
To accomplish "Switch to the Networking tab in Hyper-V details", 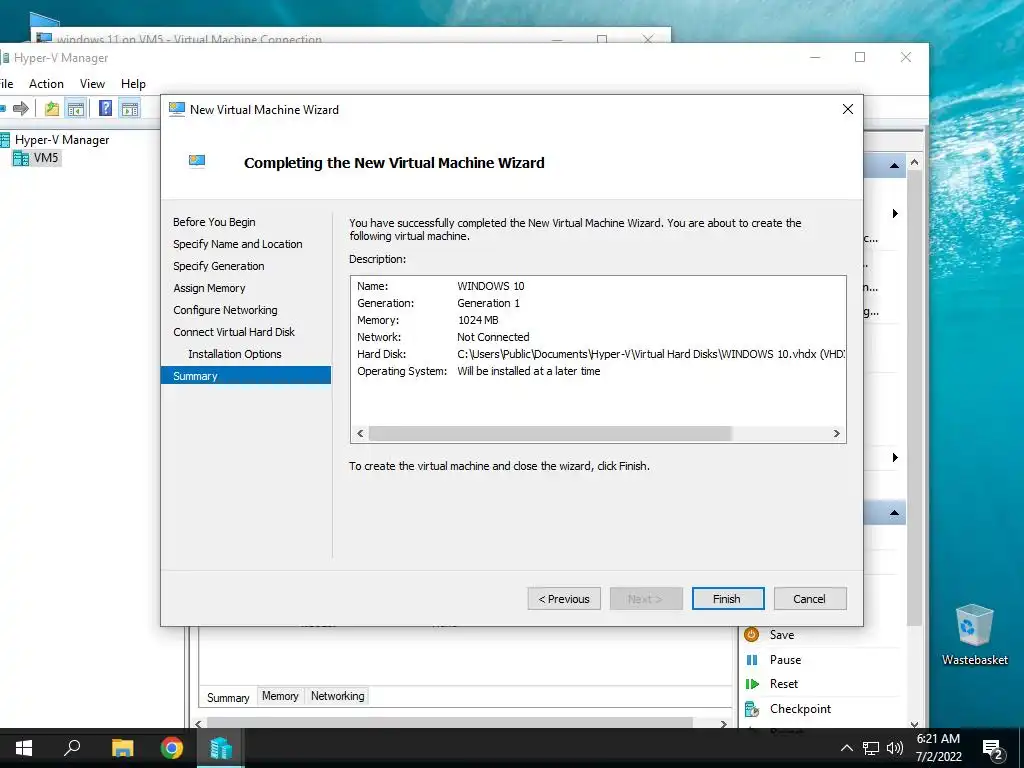I will tap(338, 696).
